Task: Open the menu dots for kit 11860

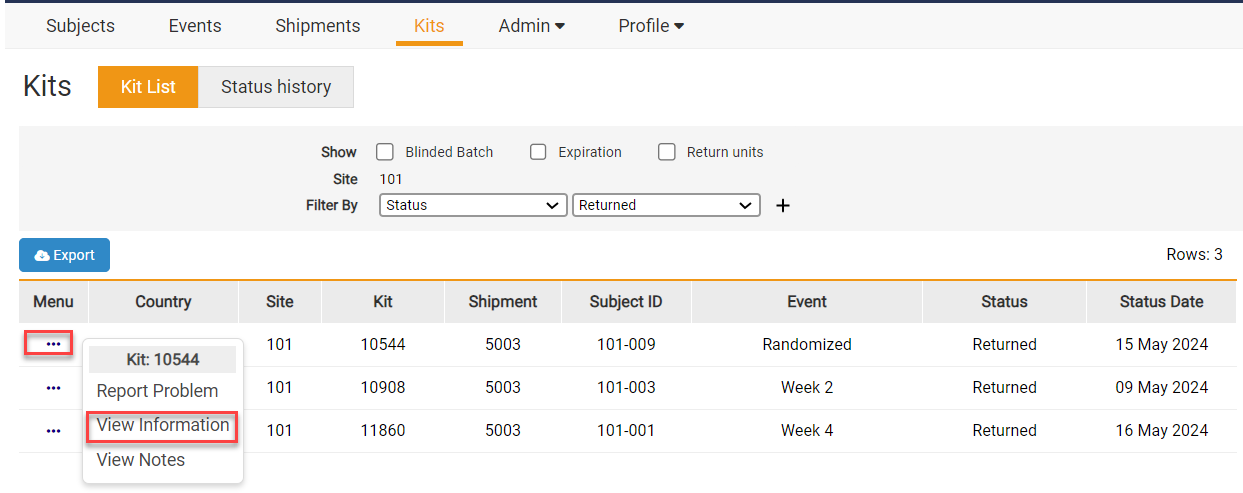Action: pyautogui.click(x=53, y=431)
